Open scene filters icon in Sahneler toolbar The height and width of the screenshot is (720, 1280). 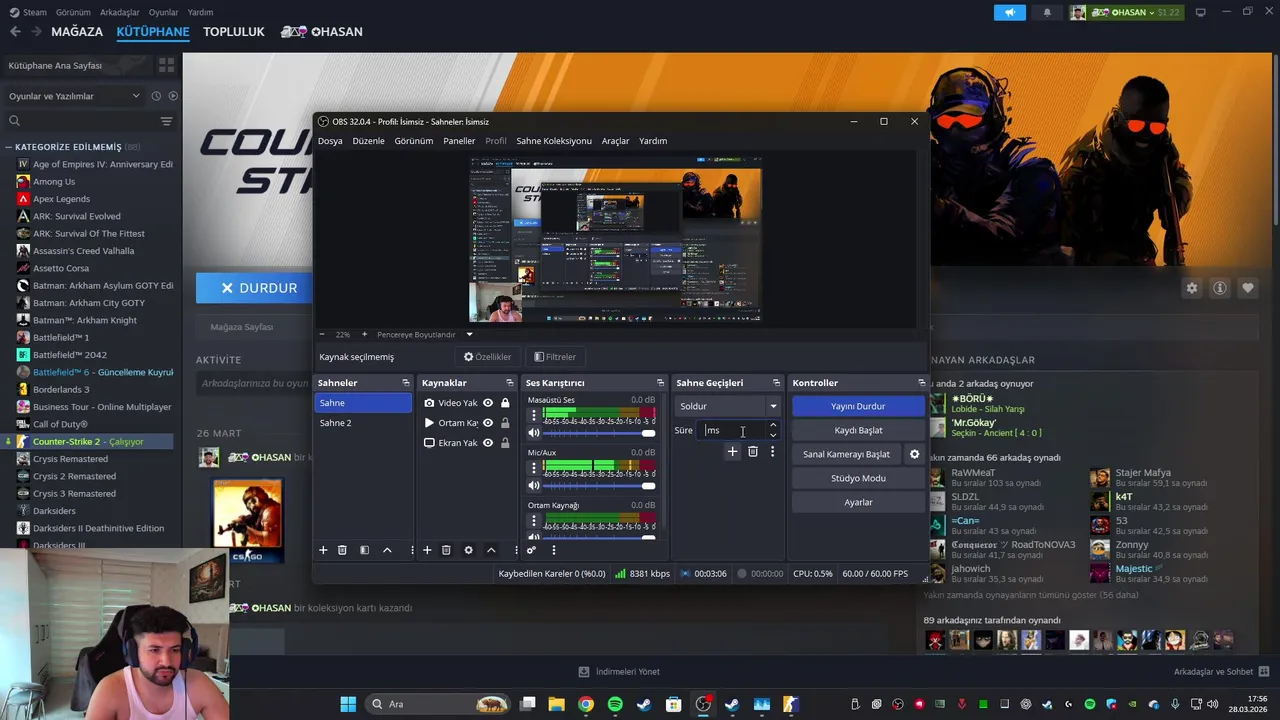click(x=364, y=550)
